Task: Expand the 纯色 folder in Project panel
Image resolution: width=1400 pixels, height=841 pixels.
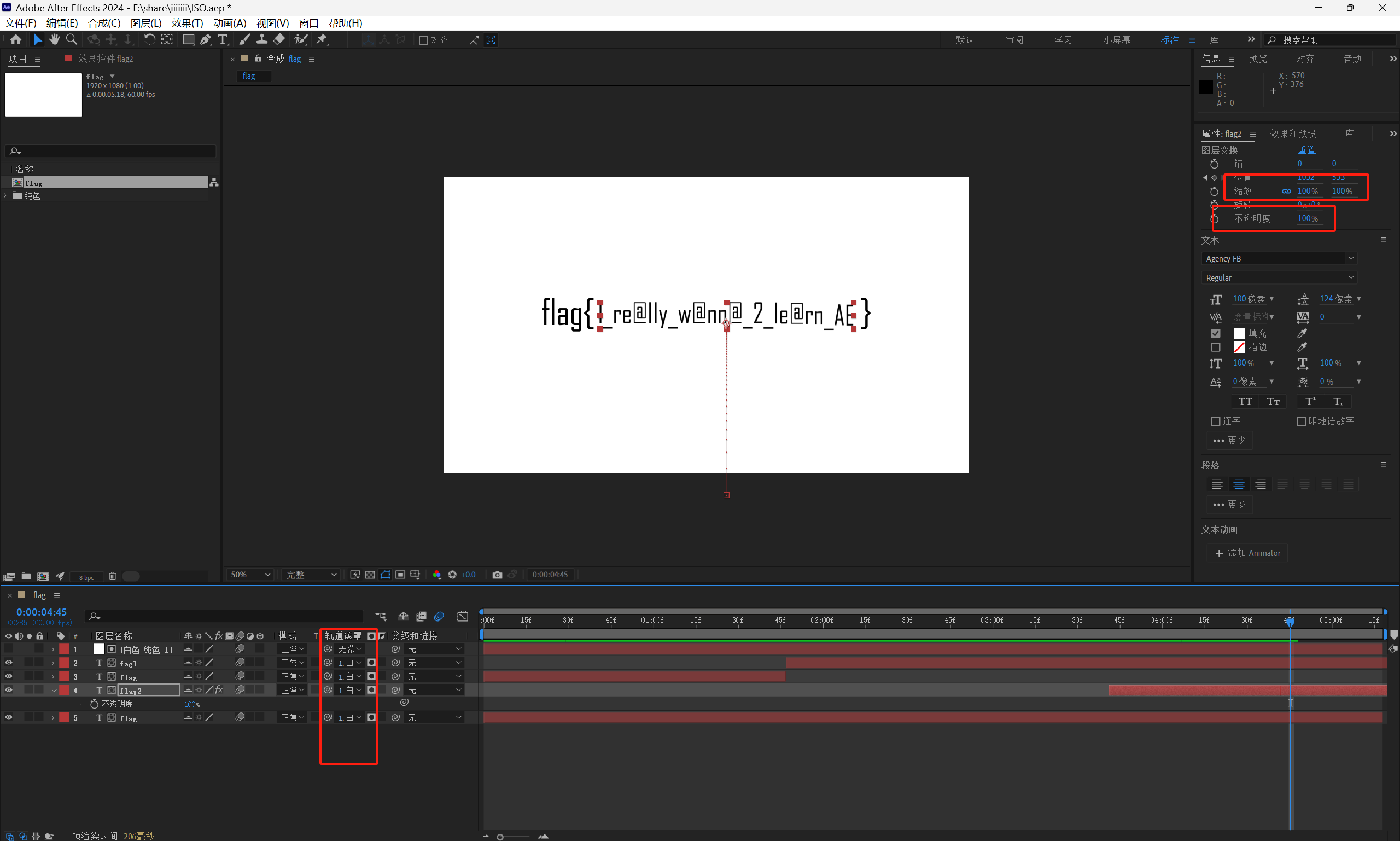Action: (5, 195)
